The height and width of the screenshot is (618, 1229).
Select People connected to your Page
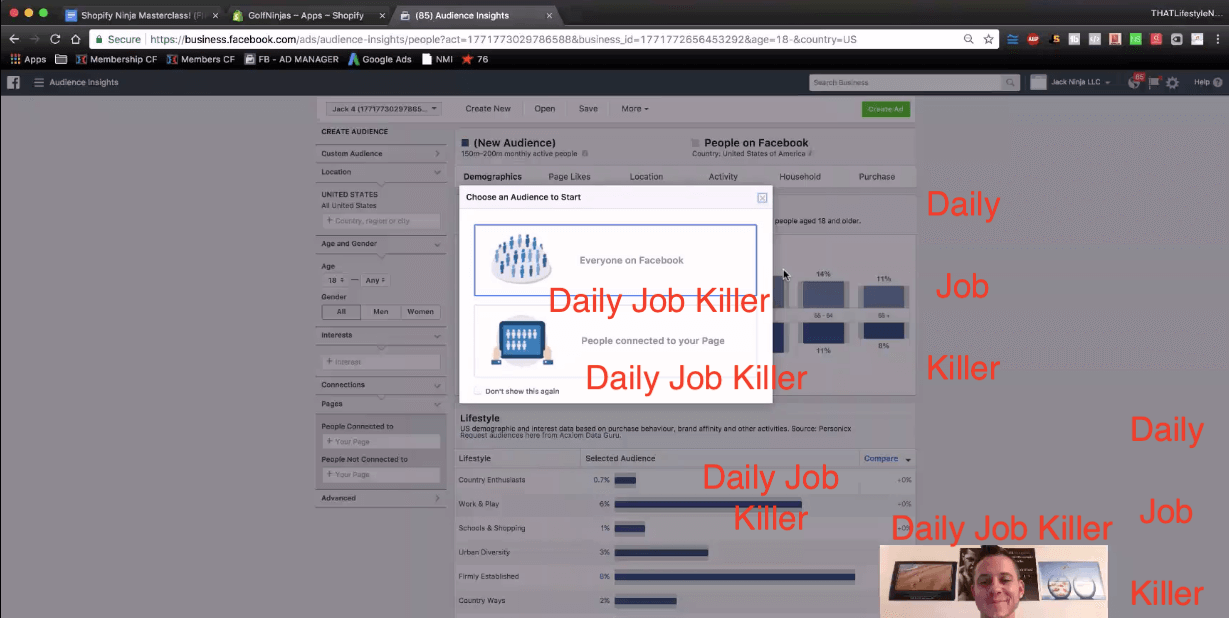(x=615, y=341)
